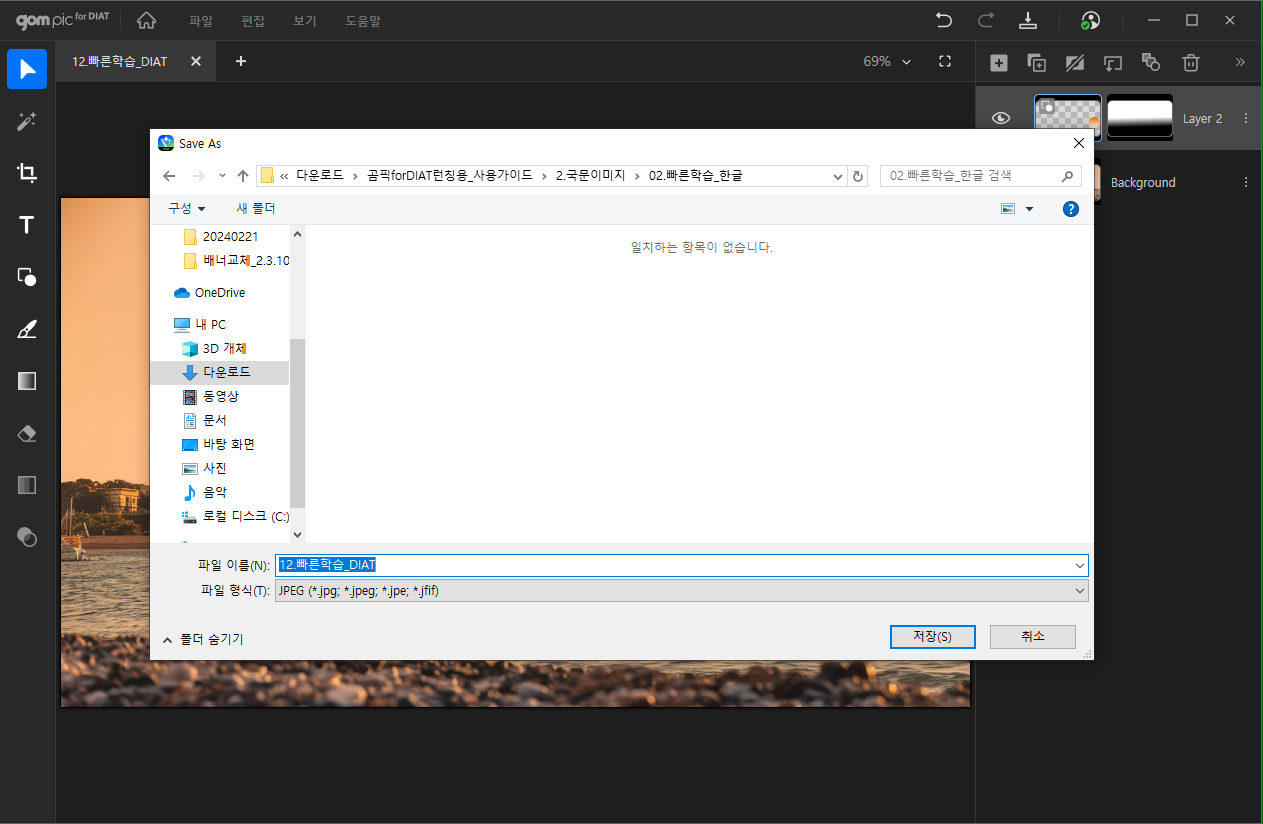Screen dimensions: 1263x824
Task: Click the Undo arrow icon
Action: [x=943, y=20]
